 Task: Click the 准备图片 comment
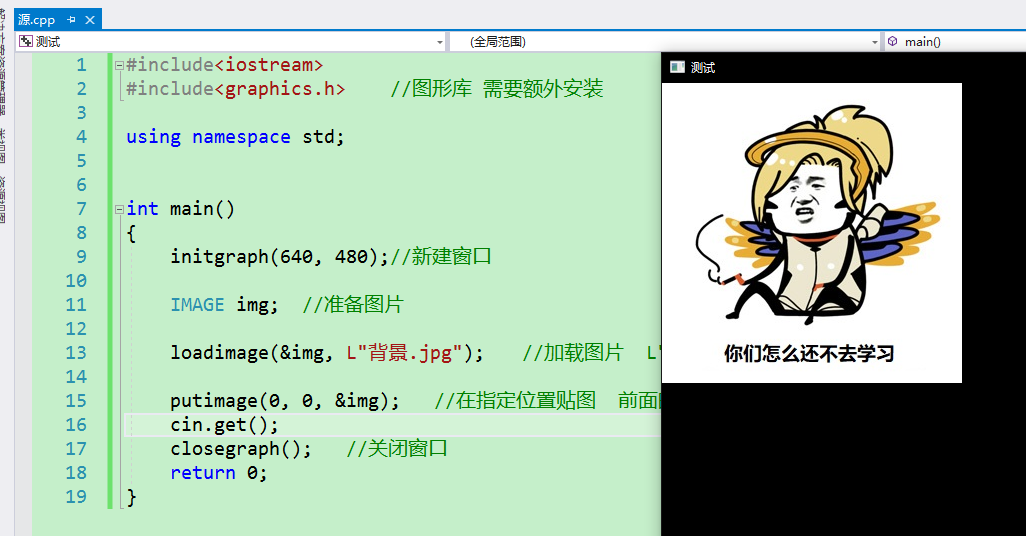[x=353, y=304]
